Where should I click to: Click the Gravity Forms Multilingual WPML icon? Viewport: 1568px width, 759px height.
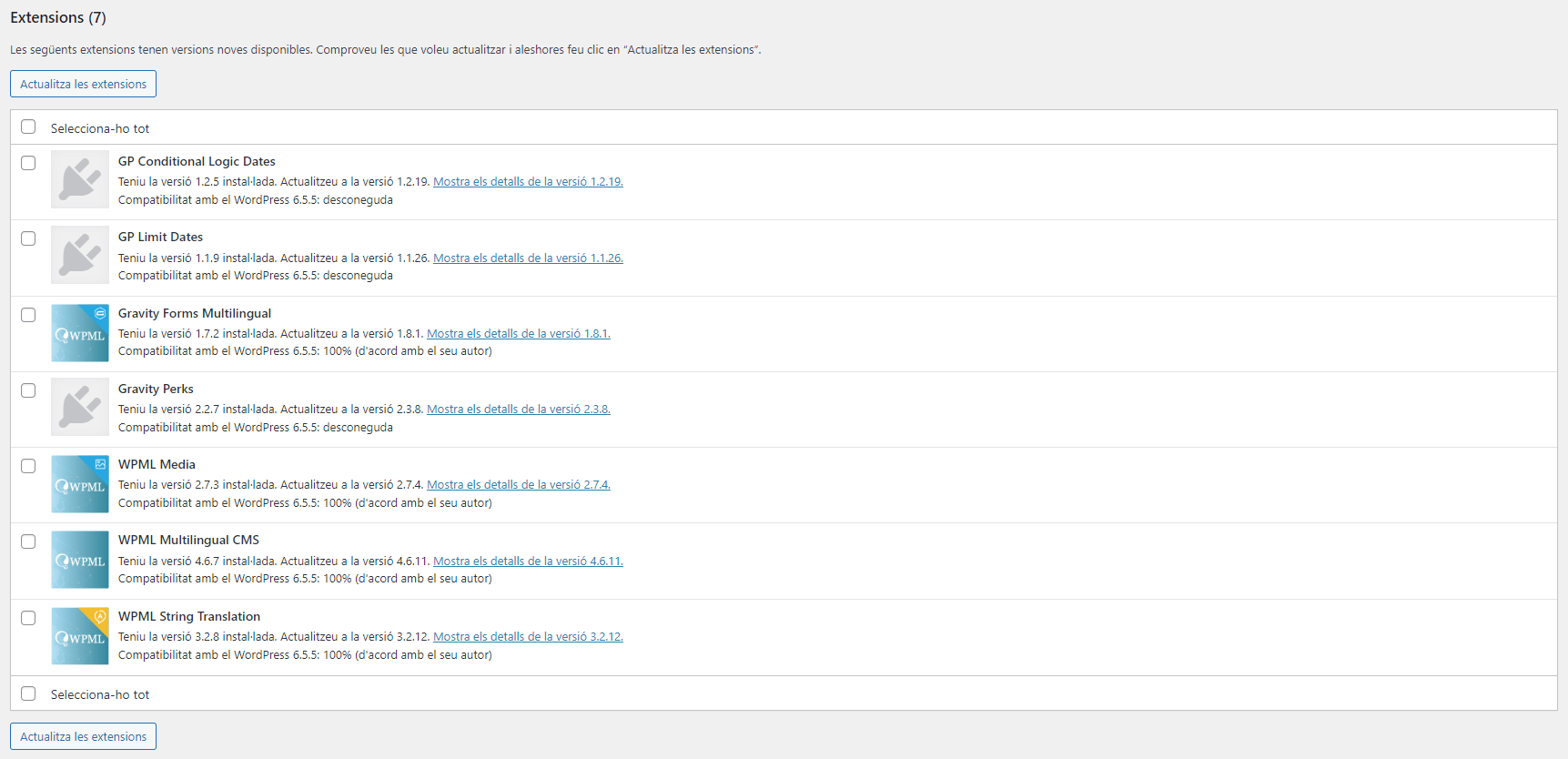(x=80, y=332)
